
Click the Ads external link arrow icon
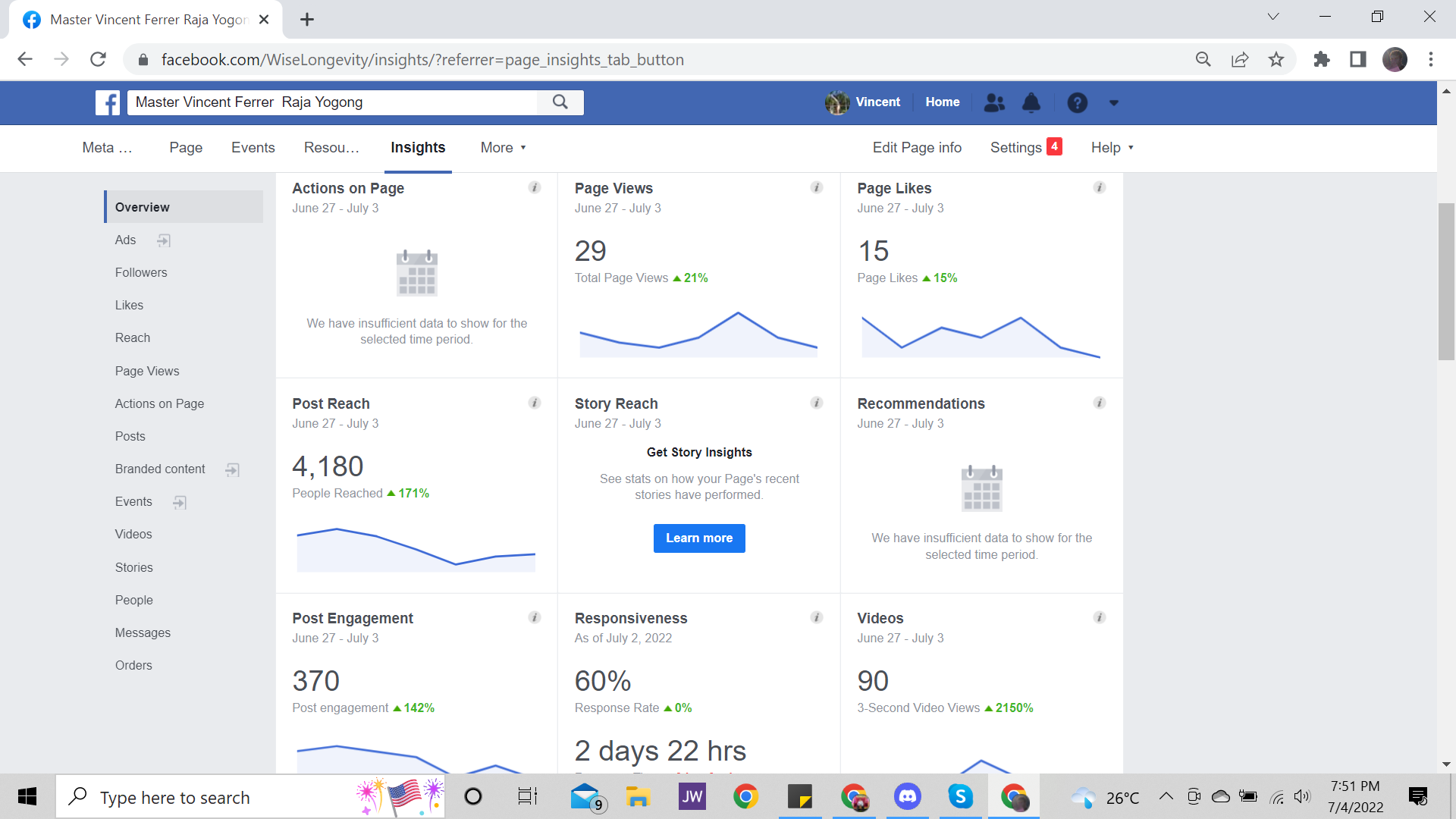point(164,240)
